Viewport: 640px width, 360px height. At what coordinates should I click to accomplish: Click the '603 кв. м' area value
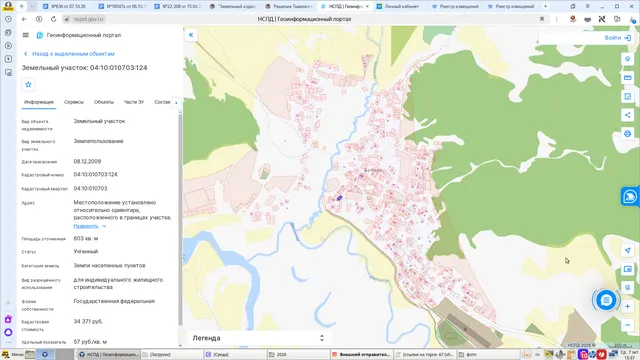[x=86, y=238]
